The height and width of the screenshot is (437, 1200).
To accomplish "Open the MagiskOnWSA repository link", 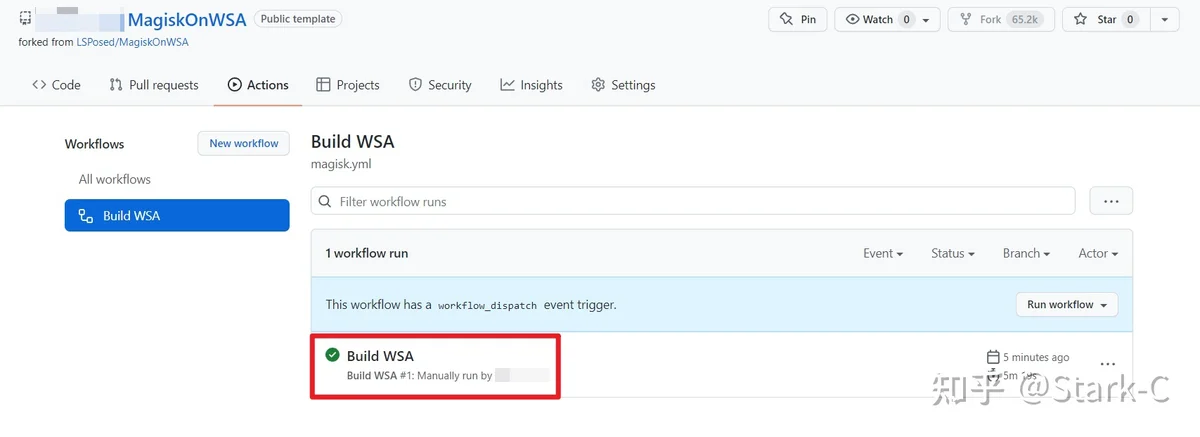I will click(x=187, y=20).
